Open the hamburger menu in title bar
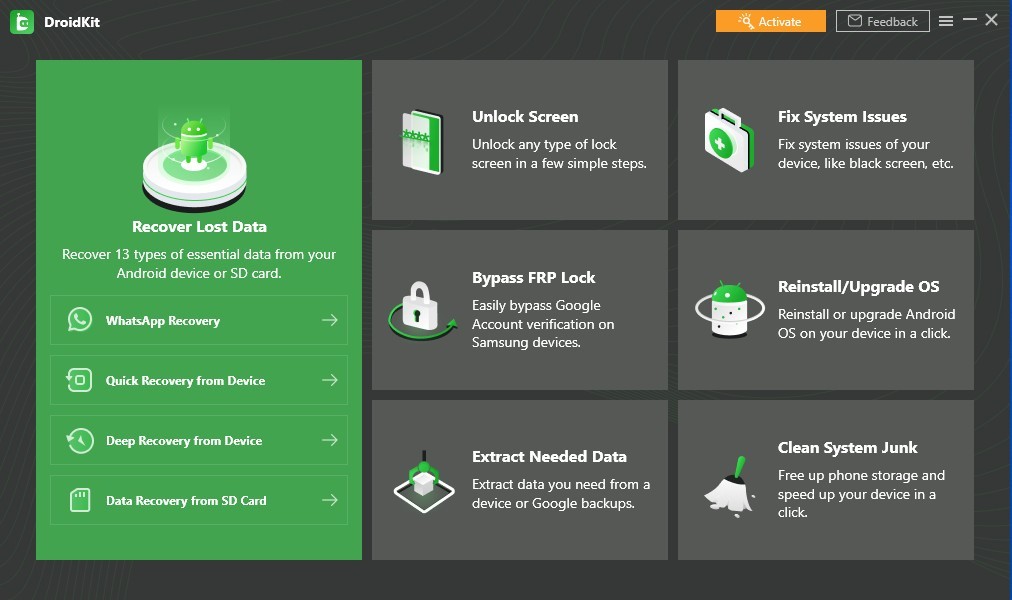The height and width of the screenshot is (600, 1012). 946,21
